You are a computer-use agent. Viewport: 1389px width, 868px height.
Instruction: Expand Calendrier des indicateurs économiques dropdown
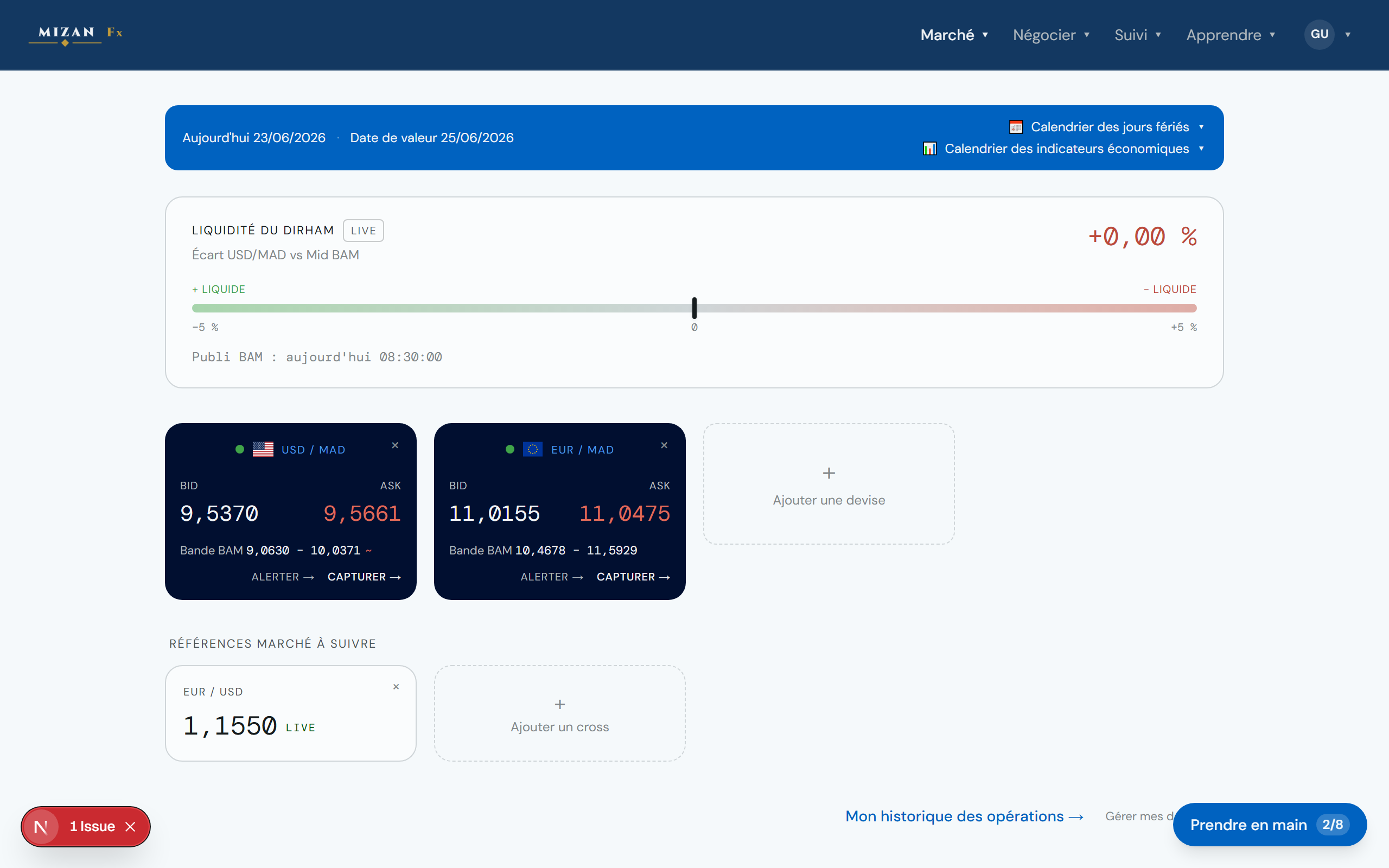pyautogui.click(x=1063, y=149)
